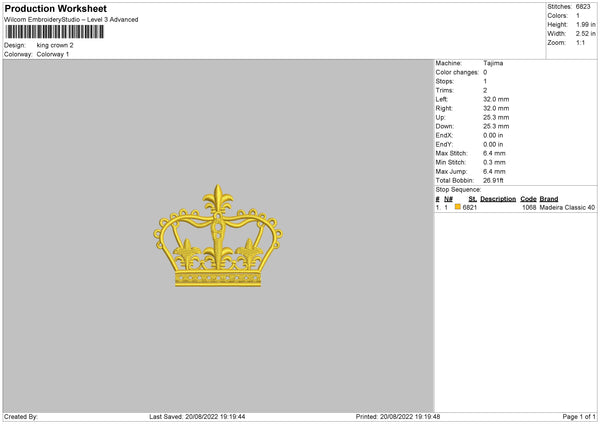
Task: Click the Right value 32.0 mm
Action: (x=496, y=108)
